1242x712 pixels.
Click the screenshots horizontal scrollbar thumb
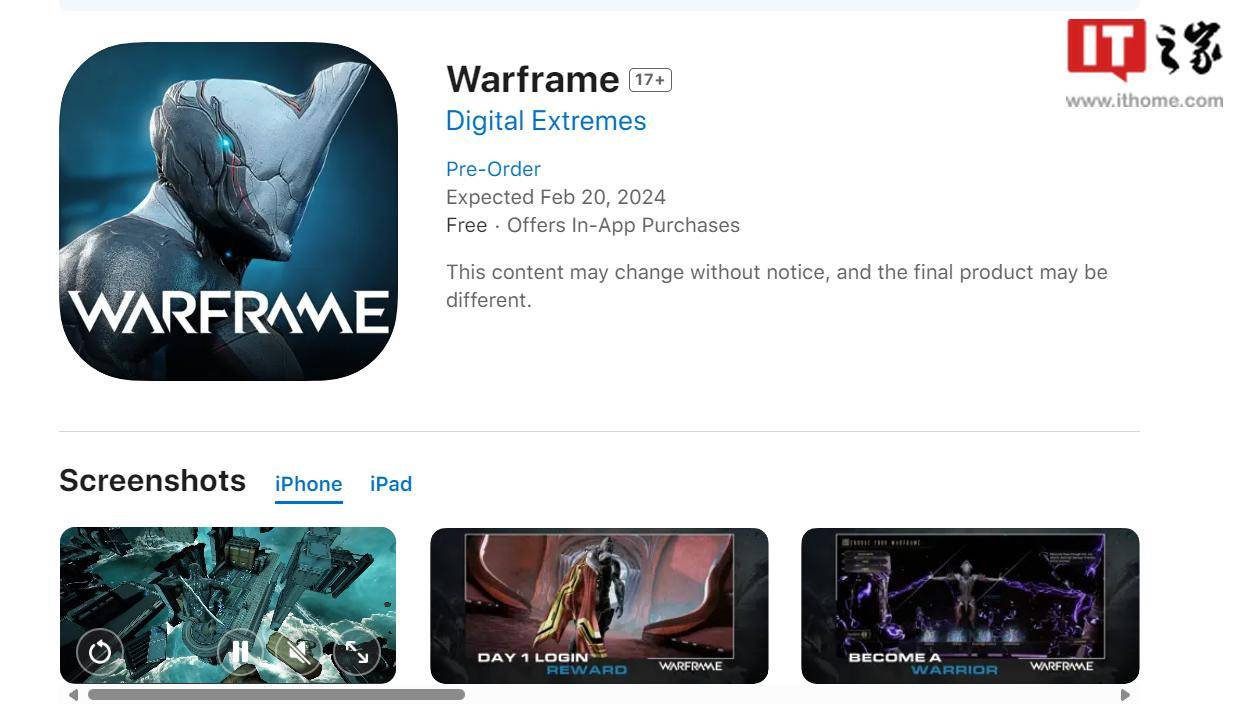(x=276, y=694)
